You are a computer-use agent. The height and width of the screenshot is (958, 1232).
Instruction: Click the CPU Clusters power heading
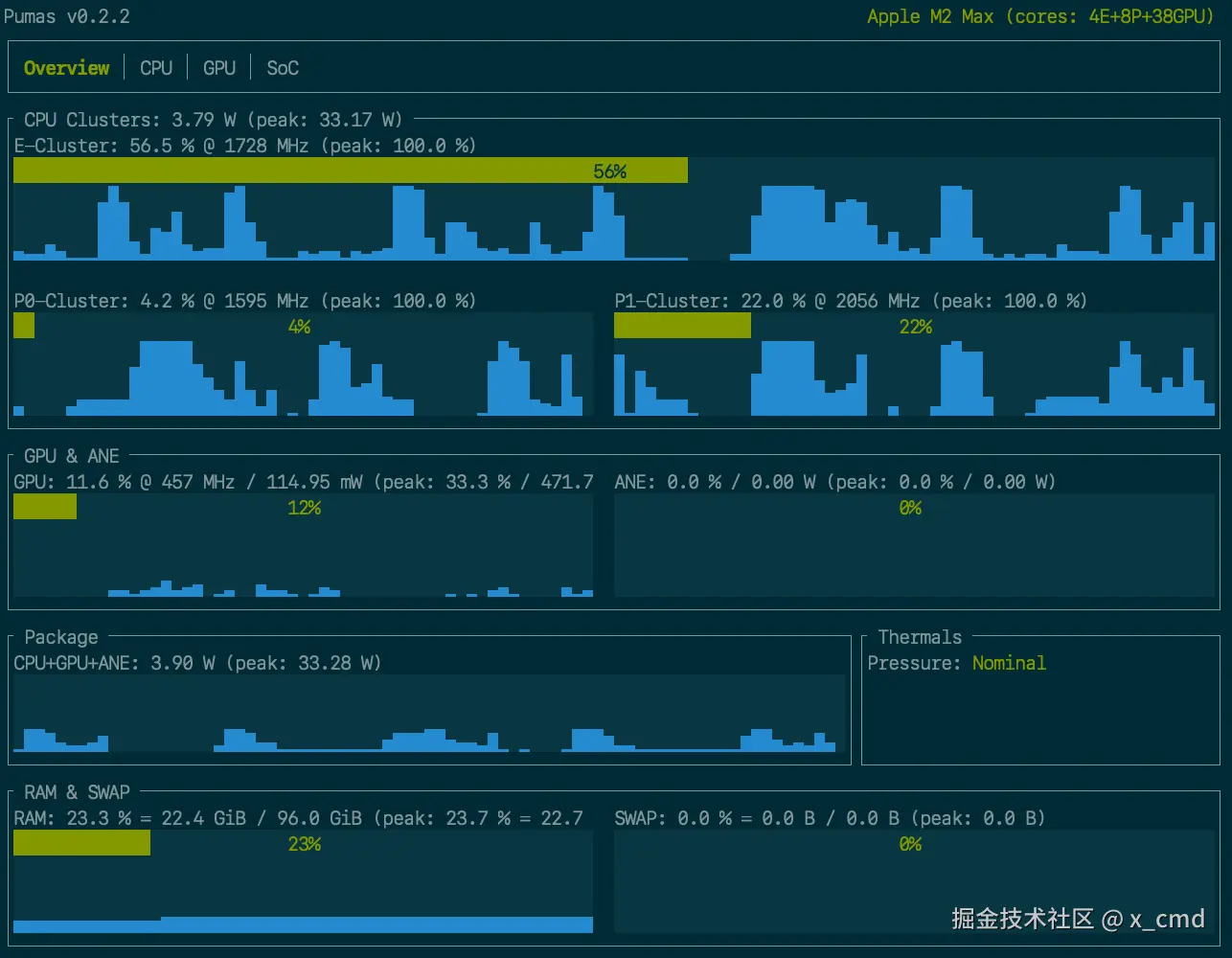(213, 120)
